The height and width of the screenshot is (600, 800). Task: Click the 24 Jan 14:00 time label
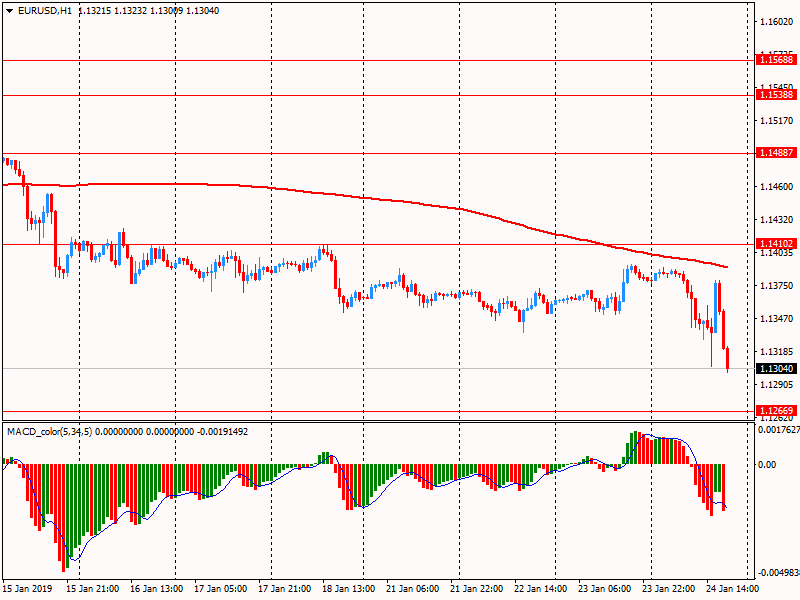point(732,588)
